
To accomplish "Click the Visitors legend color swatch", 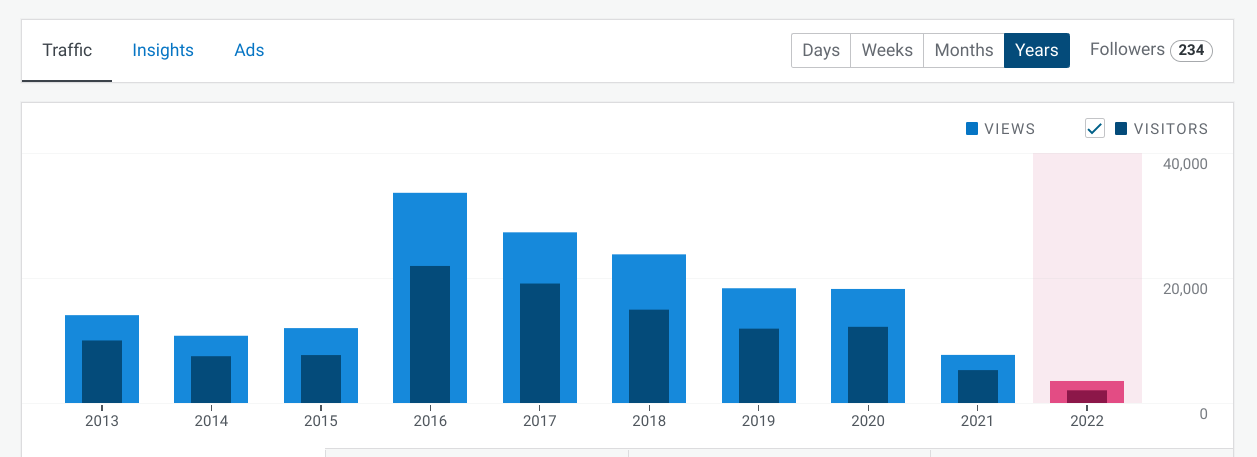I will coord(1121,129).
